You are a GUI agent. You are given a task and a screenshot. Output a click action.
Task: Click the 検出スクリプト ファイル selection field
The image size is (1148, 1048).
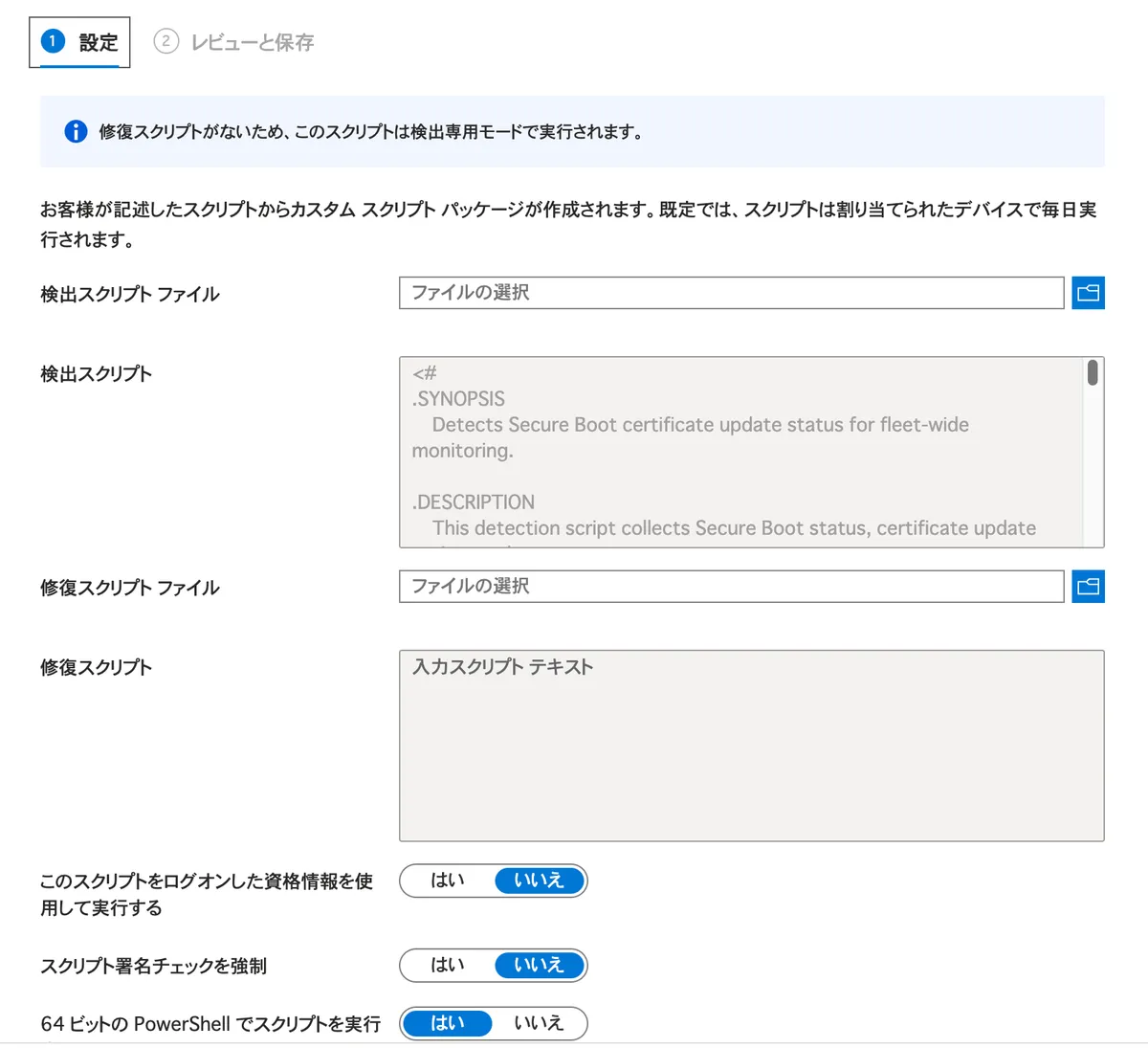point(731,293)
